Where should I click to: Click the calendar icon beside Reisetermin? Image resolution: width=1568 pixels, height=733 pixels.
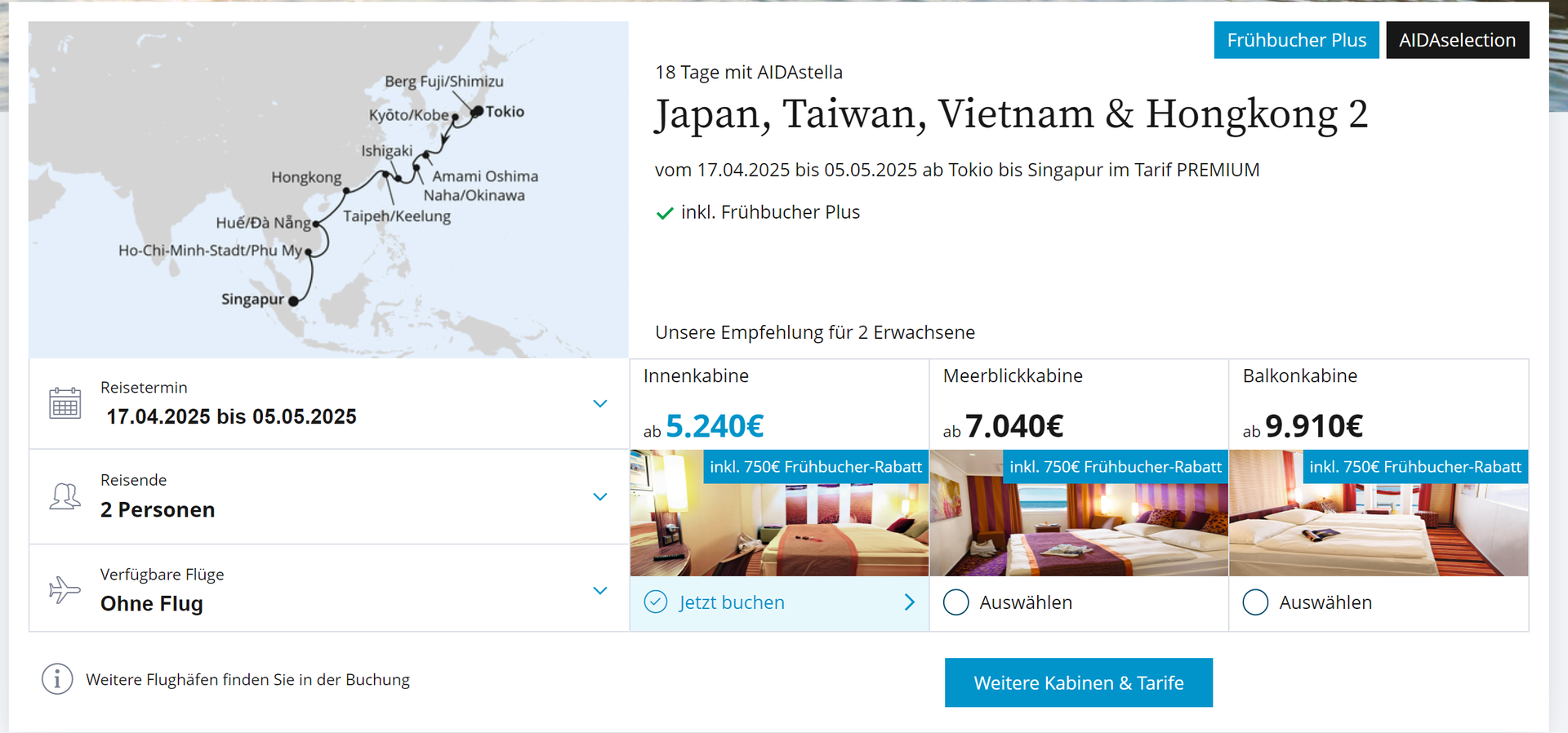coord(65,403)
